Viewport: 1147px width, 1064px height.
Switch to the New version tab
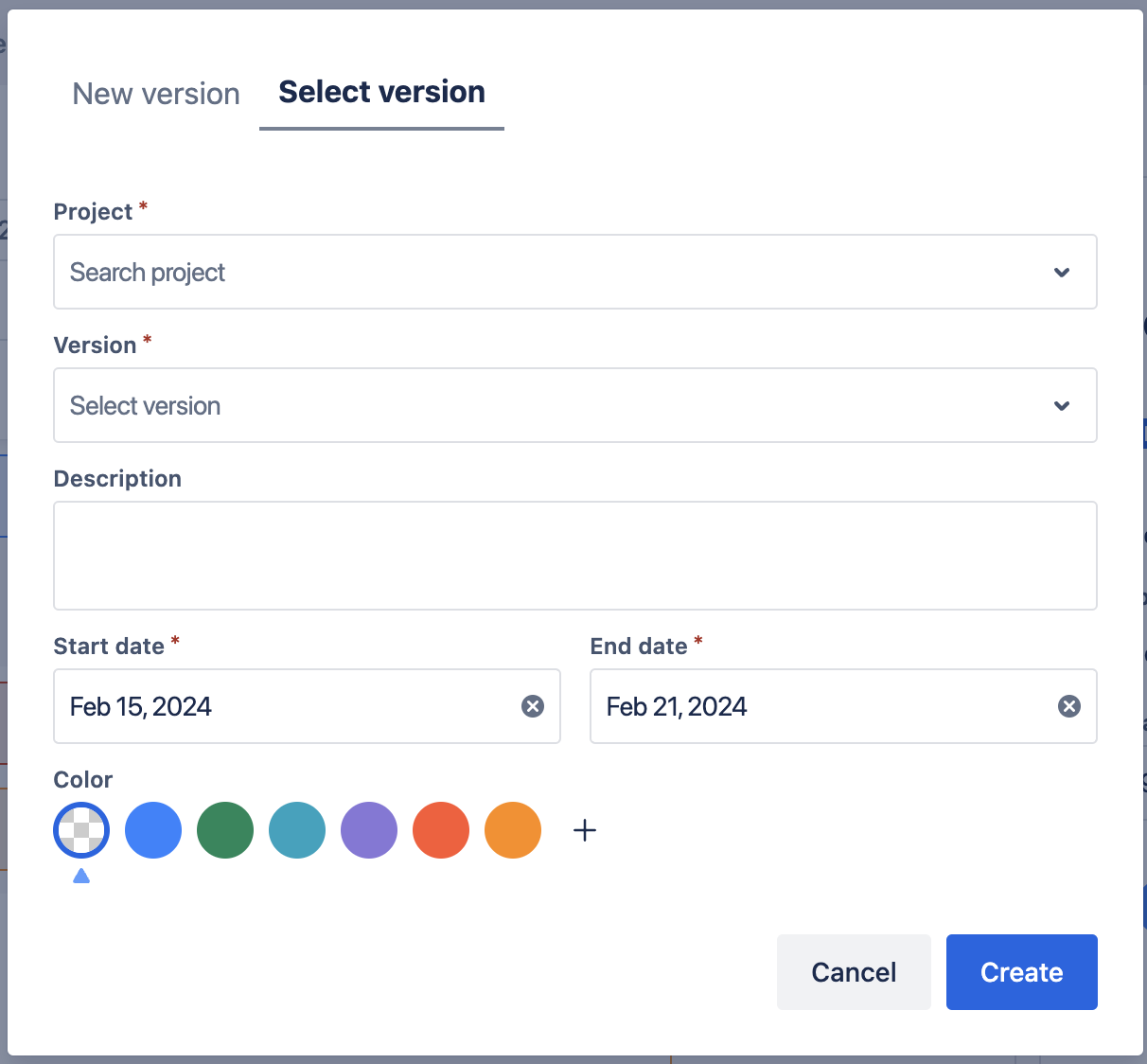coord(156,94)
